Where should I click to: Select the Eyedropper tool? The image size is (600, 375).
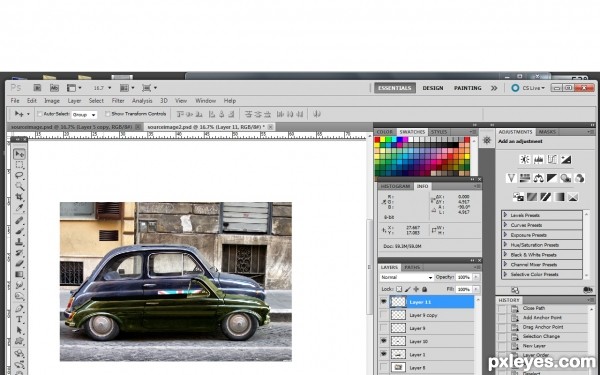coord(19,208)
